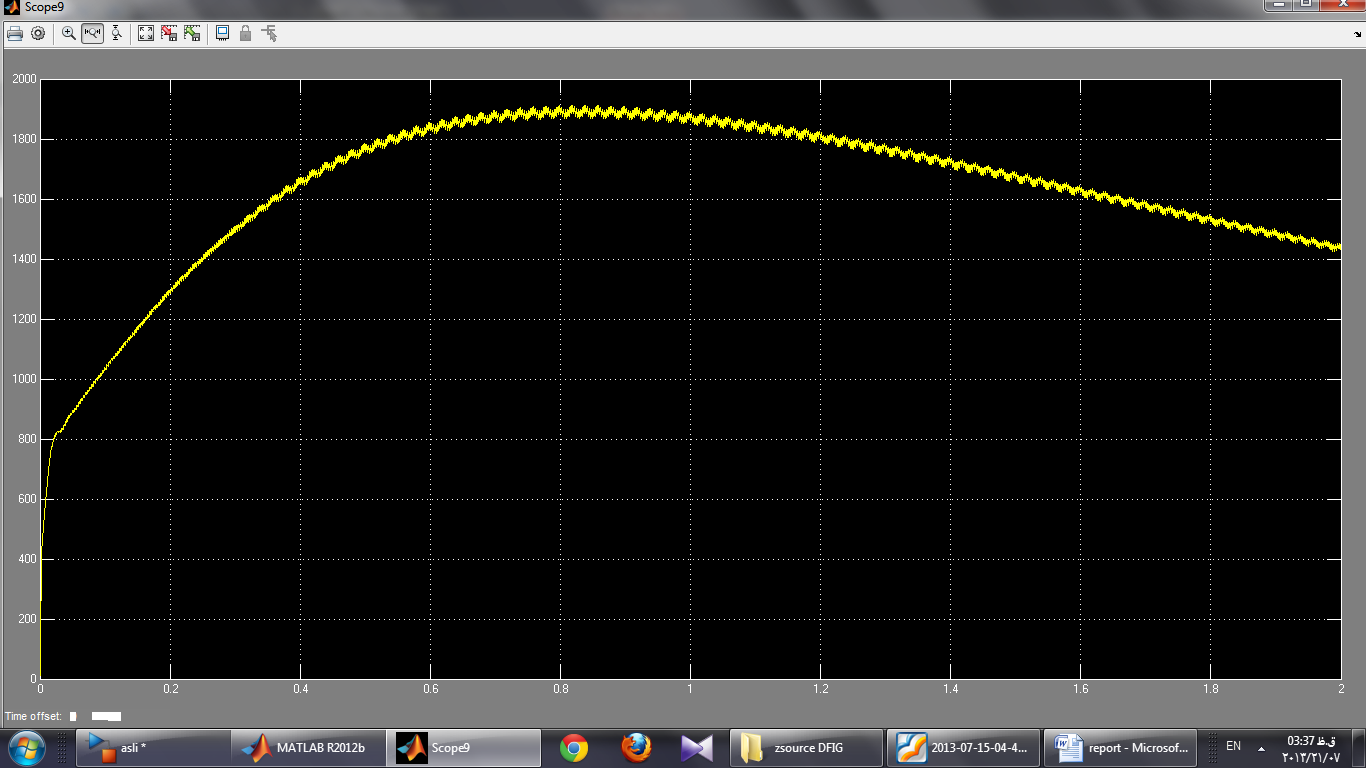Click the Autoscale axes icon
The height and width of the screenshot is (768, 1366).
[146, 33]
